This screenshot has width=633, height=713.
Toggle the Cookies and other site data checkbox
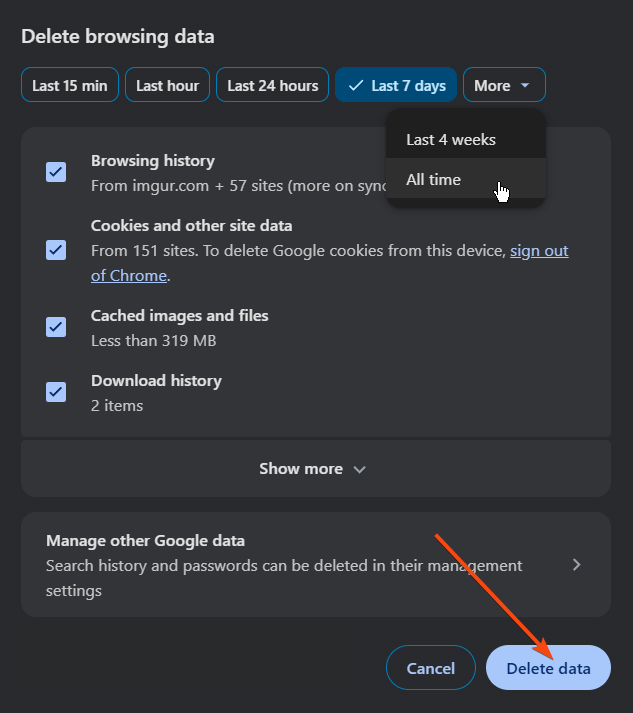(x=56, y=250)
